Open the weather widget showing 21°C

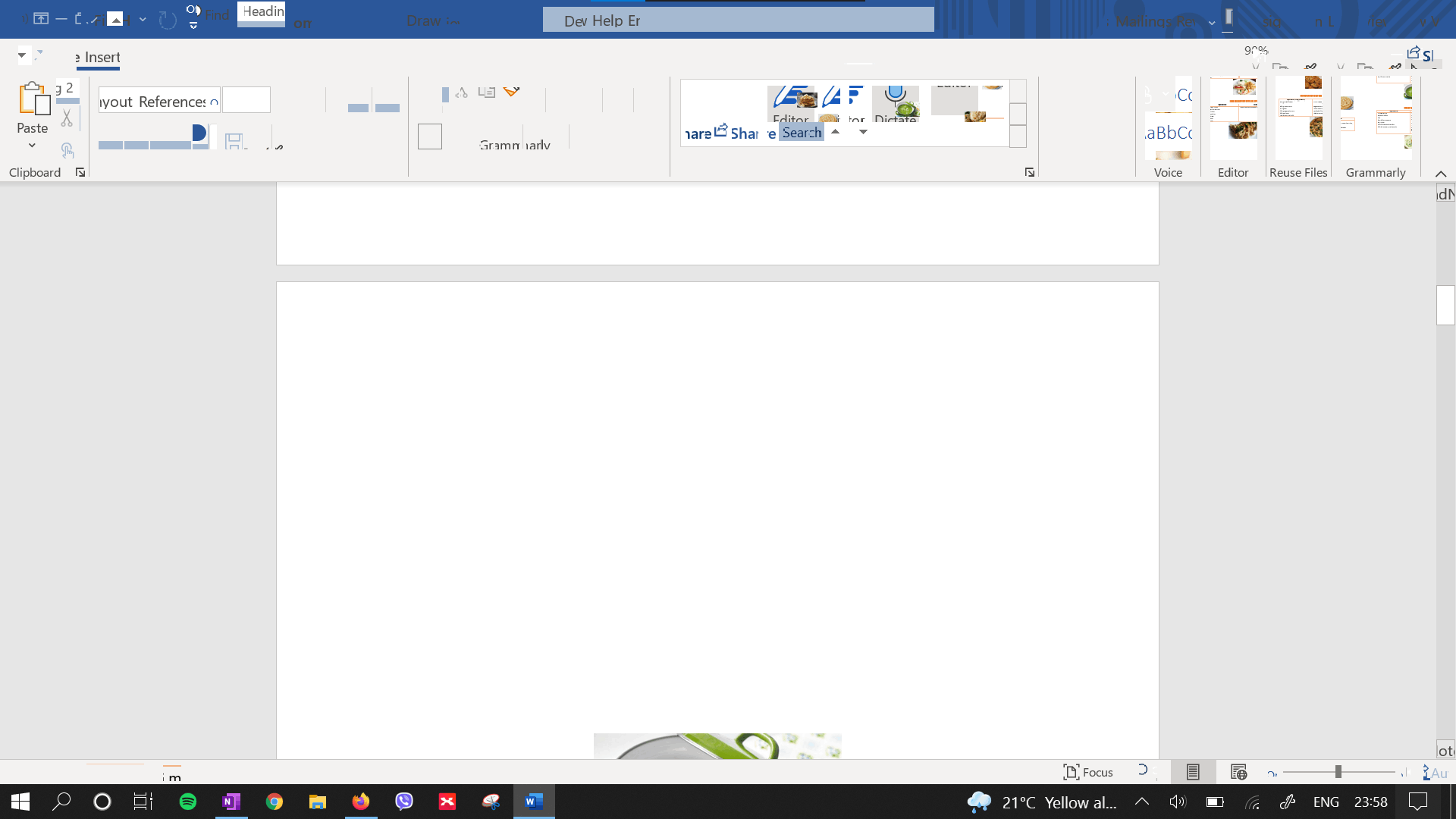pos(1042,802)
